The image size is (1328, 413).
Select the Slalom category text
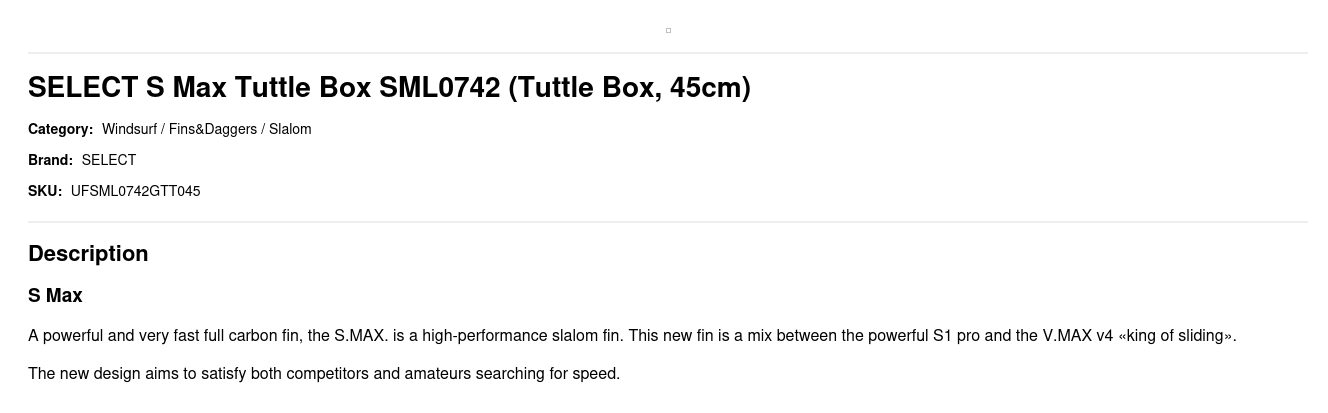290,129
